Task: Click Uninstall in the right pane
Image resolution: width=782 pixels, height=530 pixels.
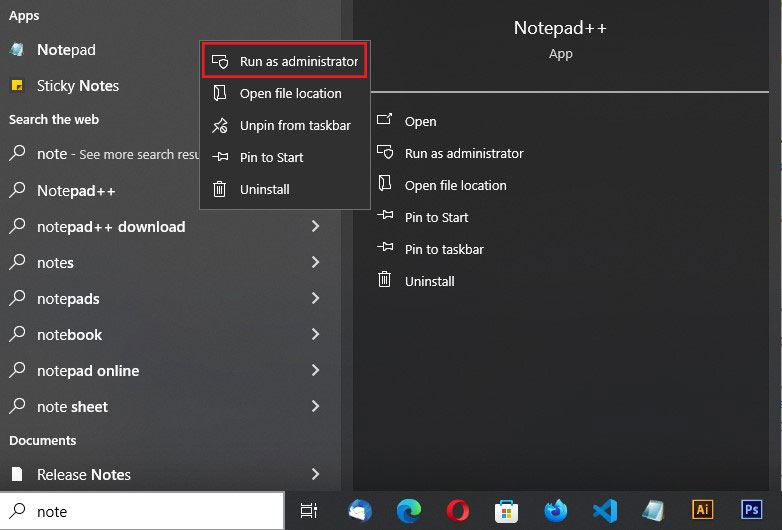Action: pos(429,282)
